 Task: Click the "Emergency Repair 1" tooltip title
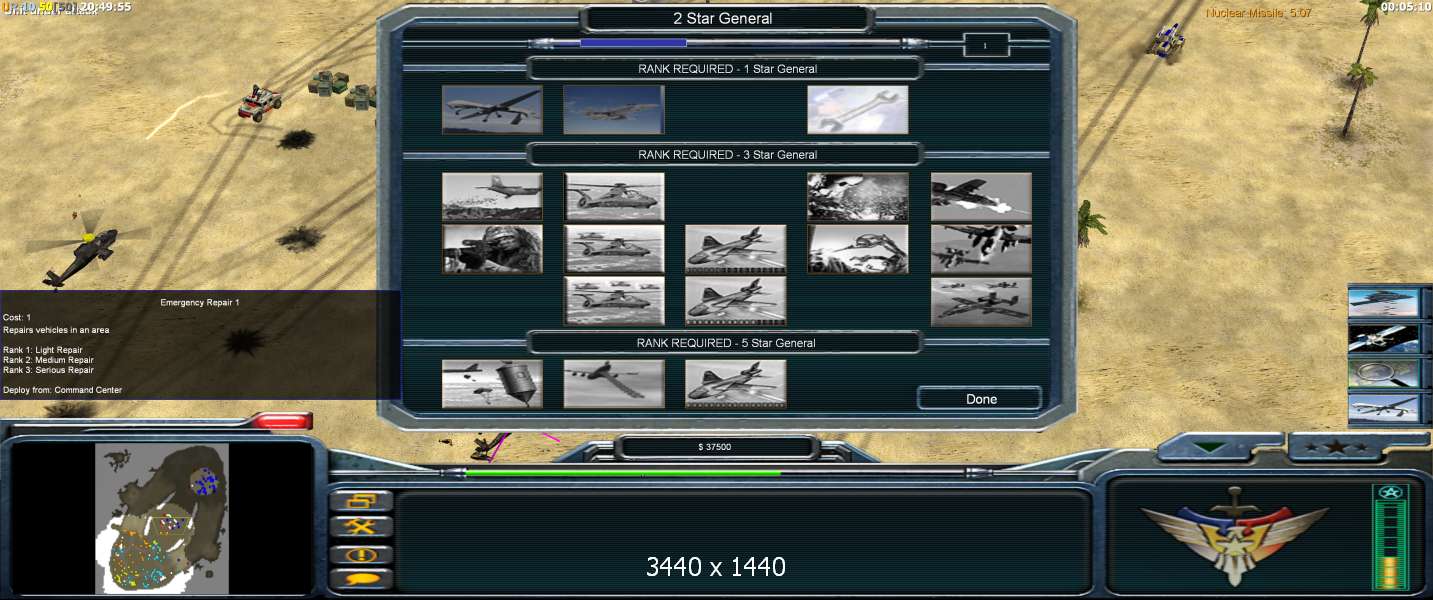(200, 302)
